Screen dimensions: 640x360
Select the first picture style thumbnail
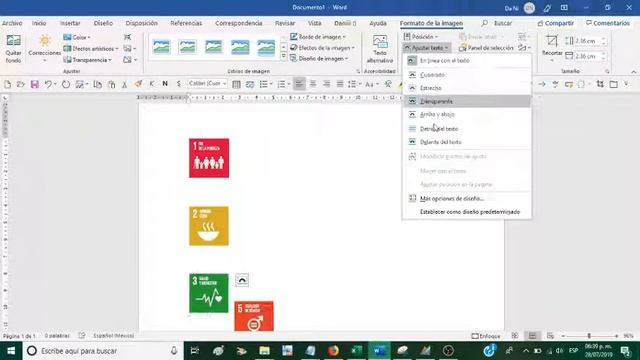161,47
